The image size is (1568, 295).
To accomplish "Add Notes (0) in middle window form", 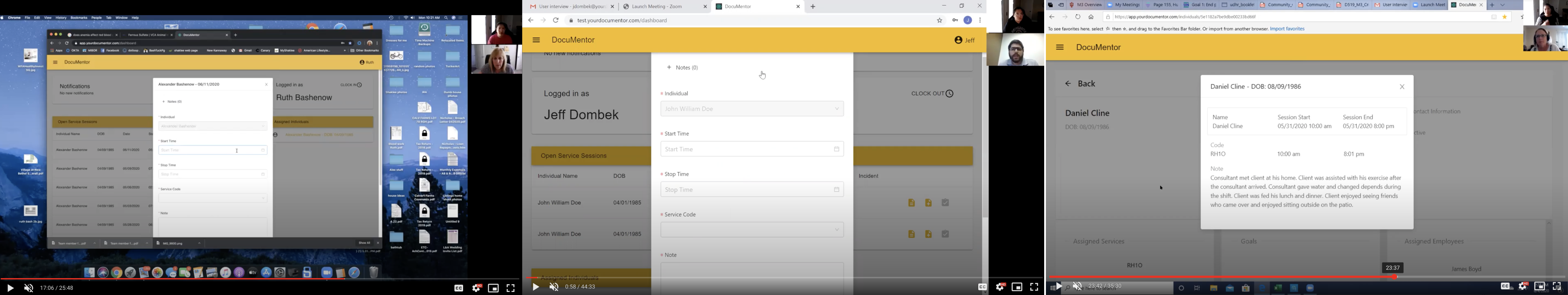I will pos(683,68).
